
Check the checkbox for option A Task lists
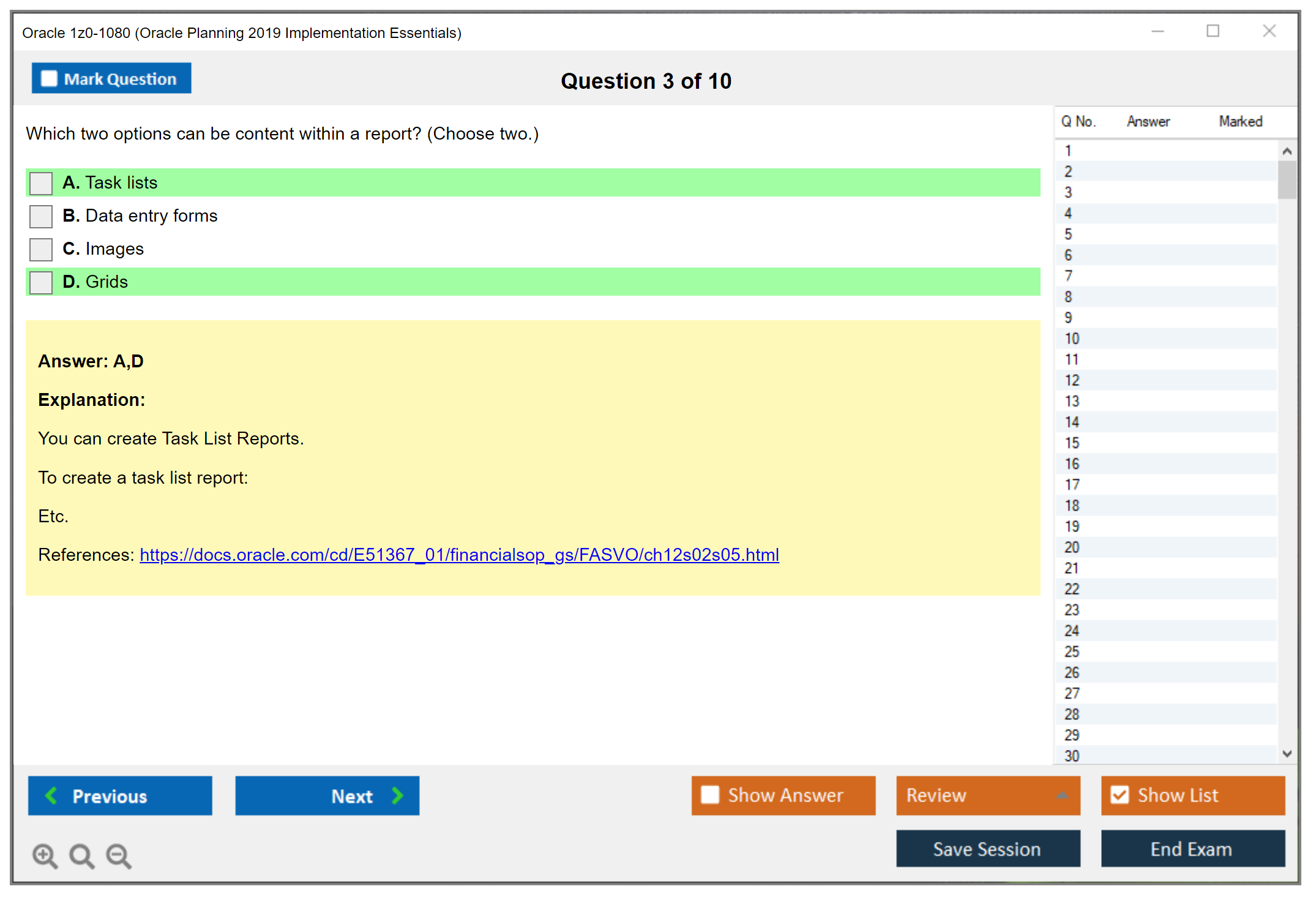(40, 182)
